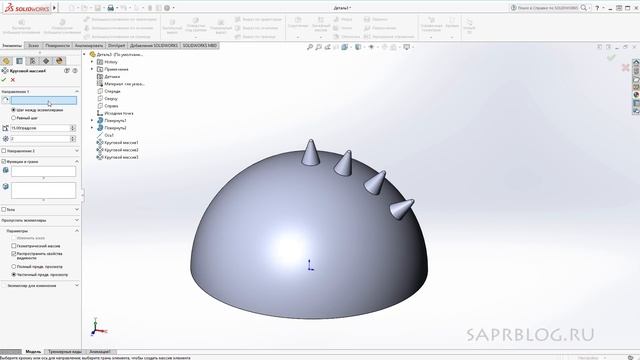Expand the History node in the tree
Image resolution: width=640 pixels, height=360 pixels.
(92, 62)
